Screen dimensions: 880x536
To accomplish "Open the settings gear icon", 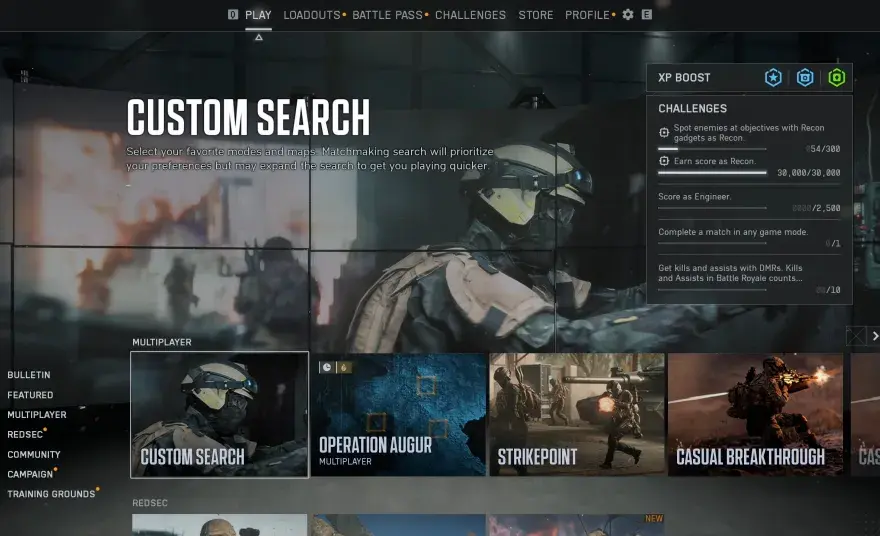I will (x=628, y=15).
